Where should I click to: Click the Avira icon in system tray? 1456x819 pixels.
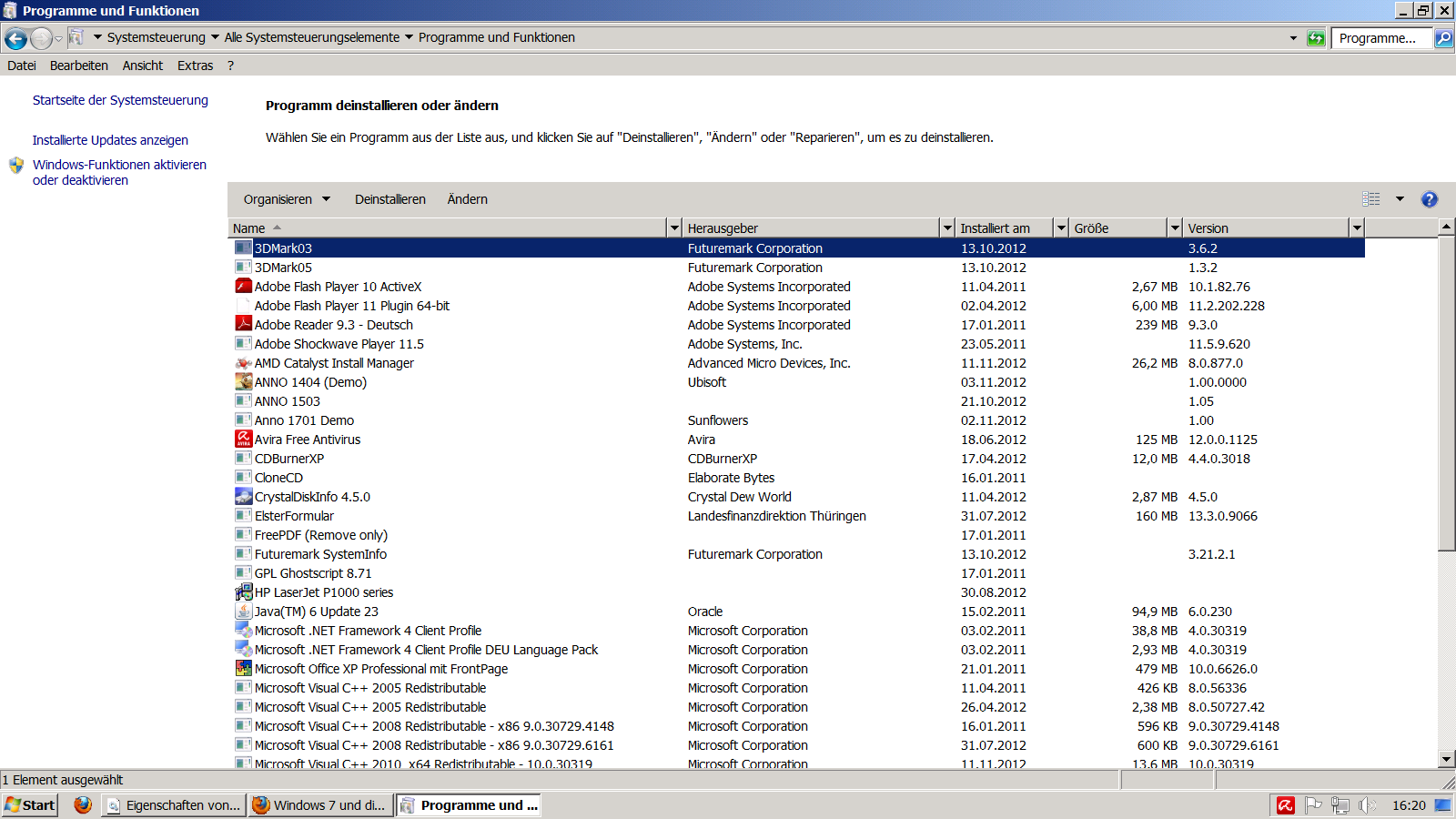[1285, 804]
